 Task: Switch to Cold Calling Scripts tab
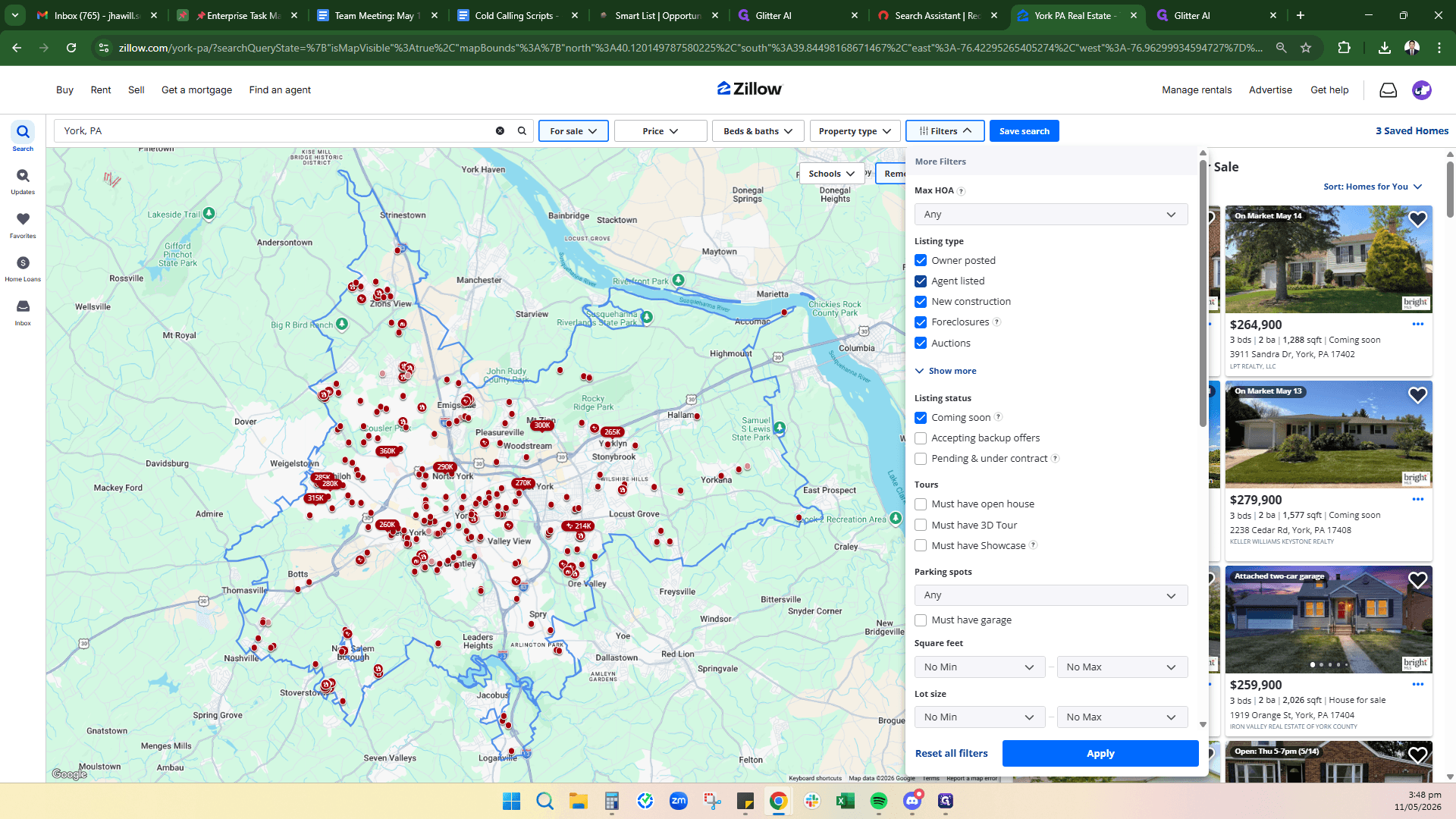[x=516, y=15]
